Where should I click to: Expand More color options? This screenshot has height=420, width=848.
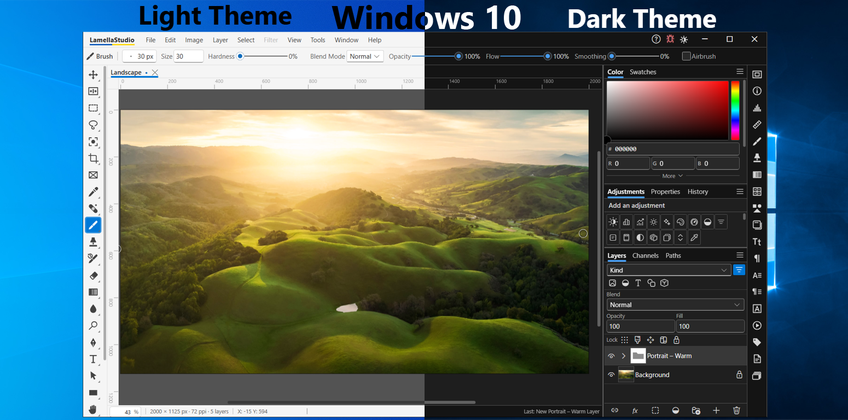[672, 176]
